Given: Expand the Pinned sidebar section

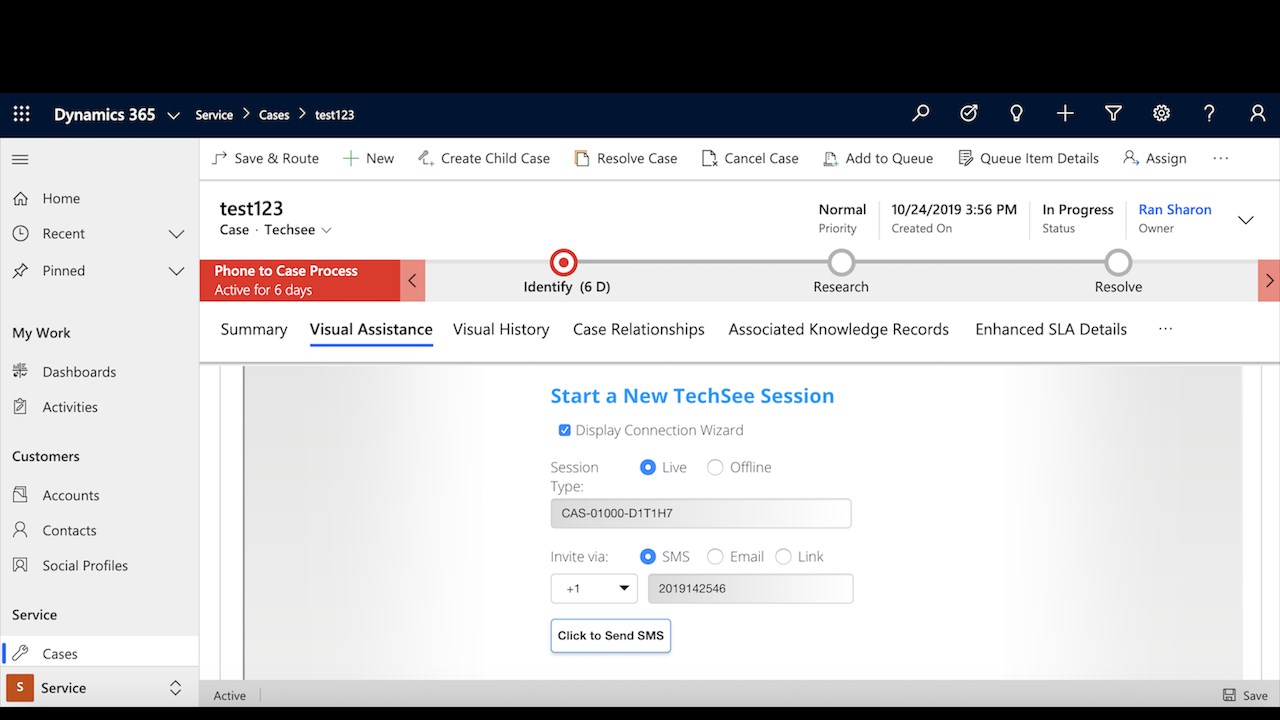Looking at the screenshot, I should pyautogui.click(x=176, y=271).
